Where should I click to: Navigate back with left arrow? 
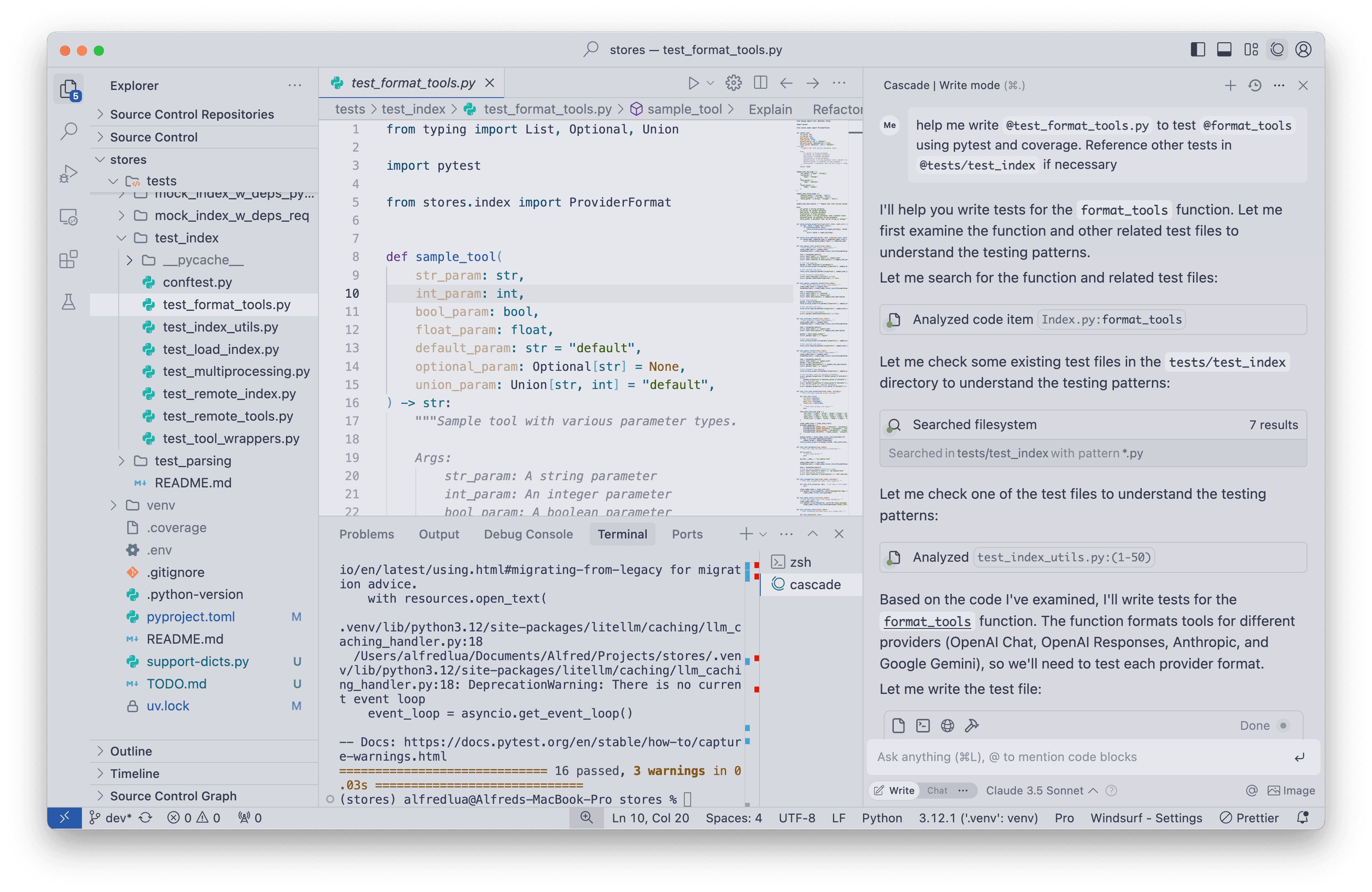[786, 83]
